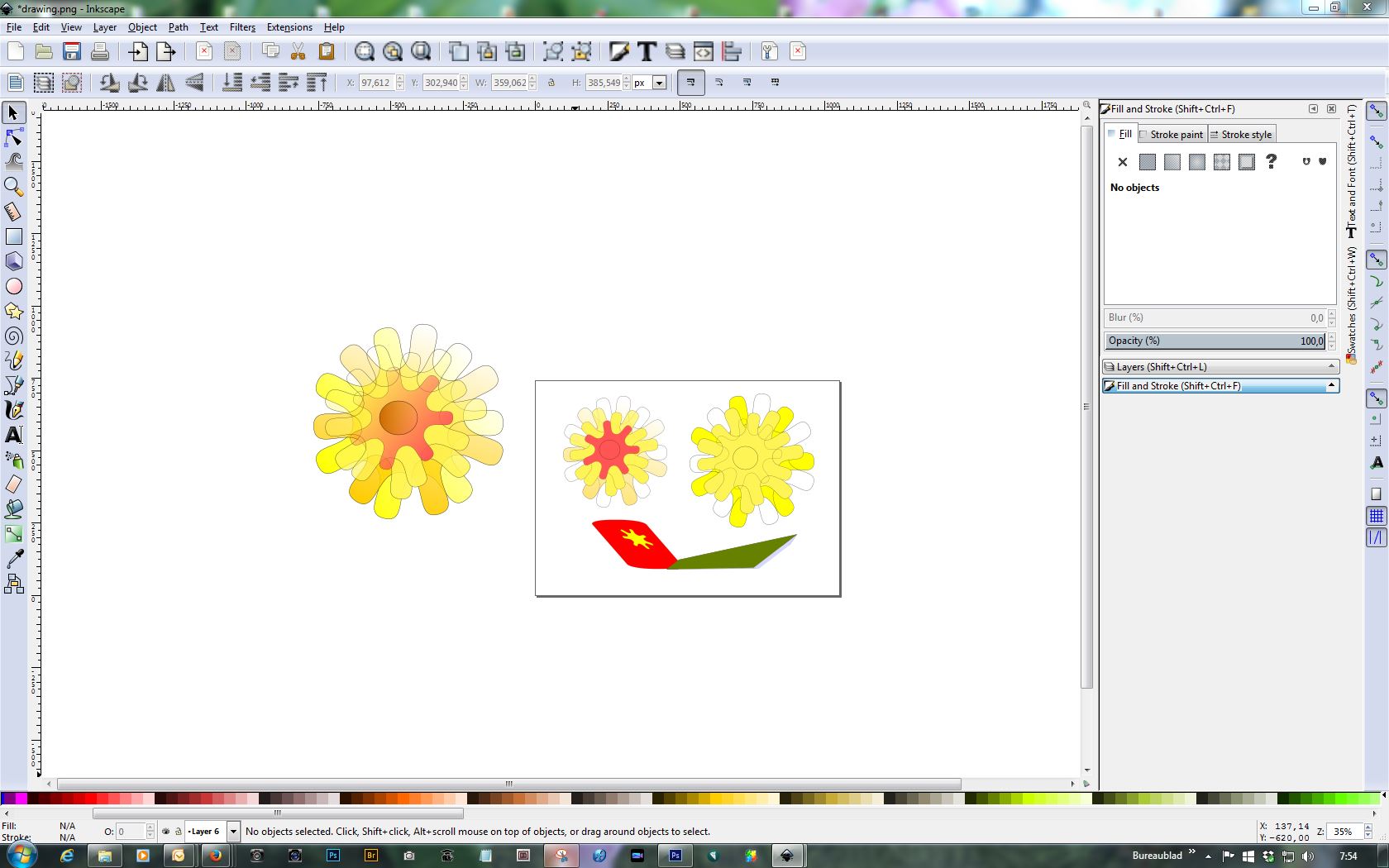Screen dimensions: 1389x868
Task: Select the Text tool in toolbox
Action: pyautogui.click(x=13, y=435)
